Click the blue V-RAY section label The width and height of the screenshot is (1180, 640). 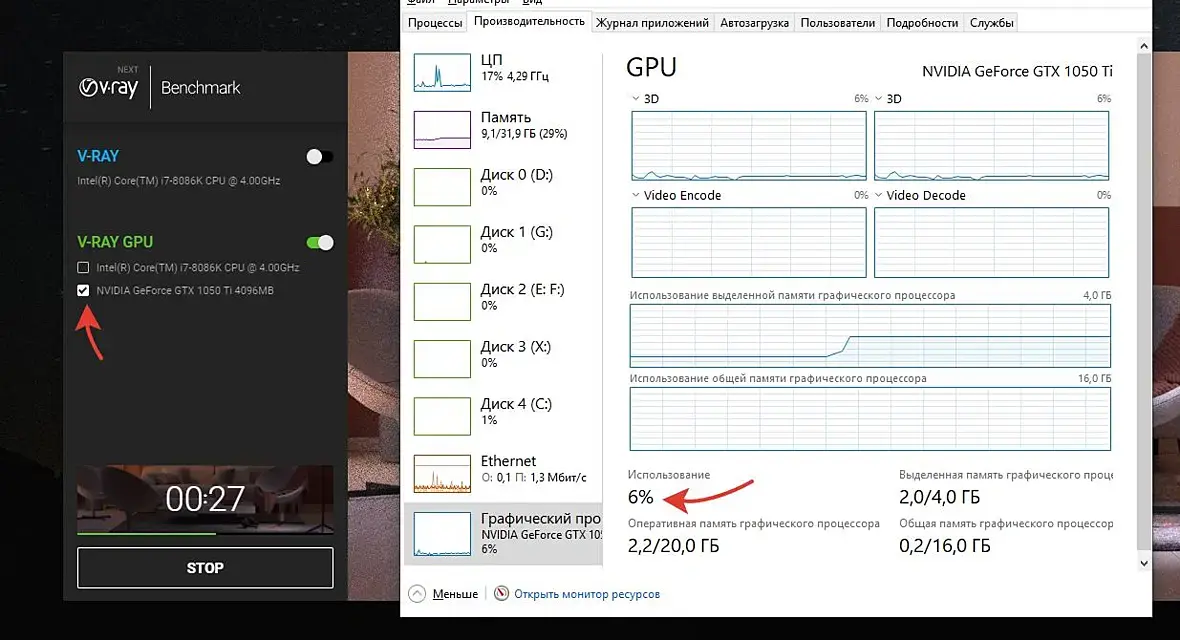(98, 156)
